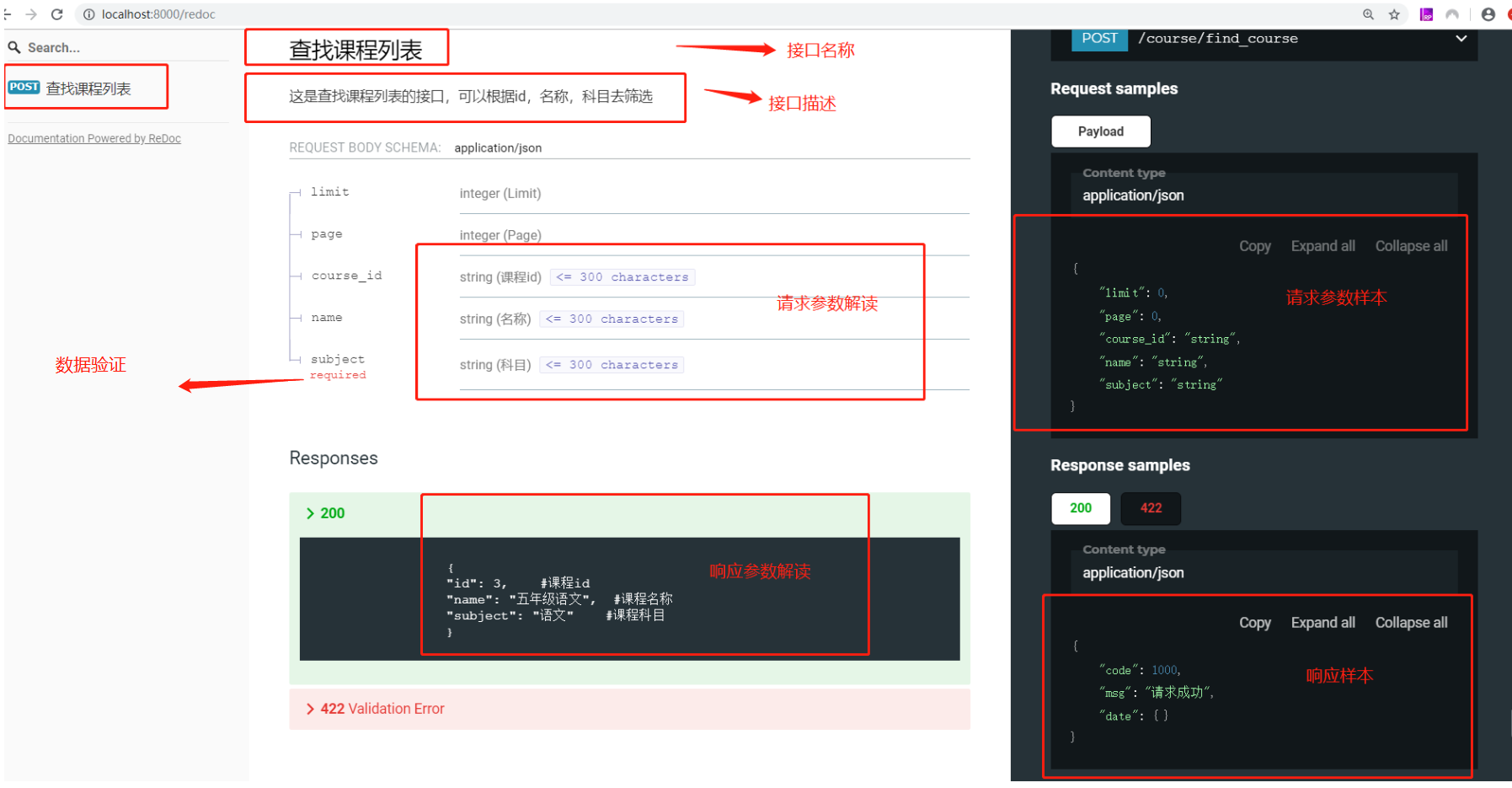This screenshot has width=1512, height=788.
Task: Click the "code": 1000 line in response sample
Action: point(1140,670)
